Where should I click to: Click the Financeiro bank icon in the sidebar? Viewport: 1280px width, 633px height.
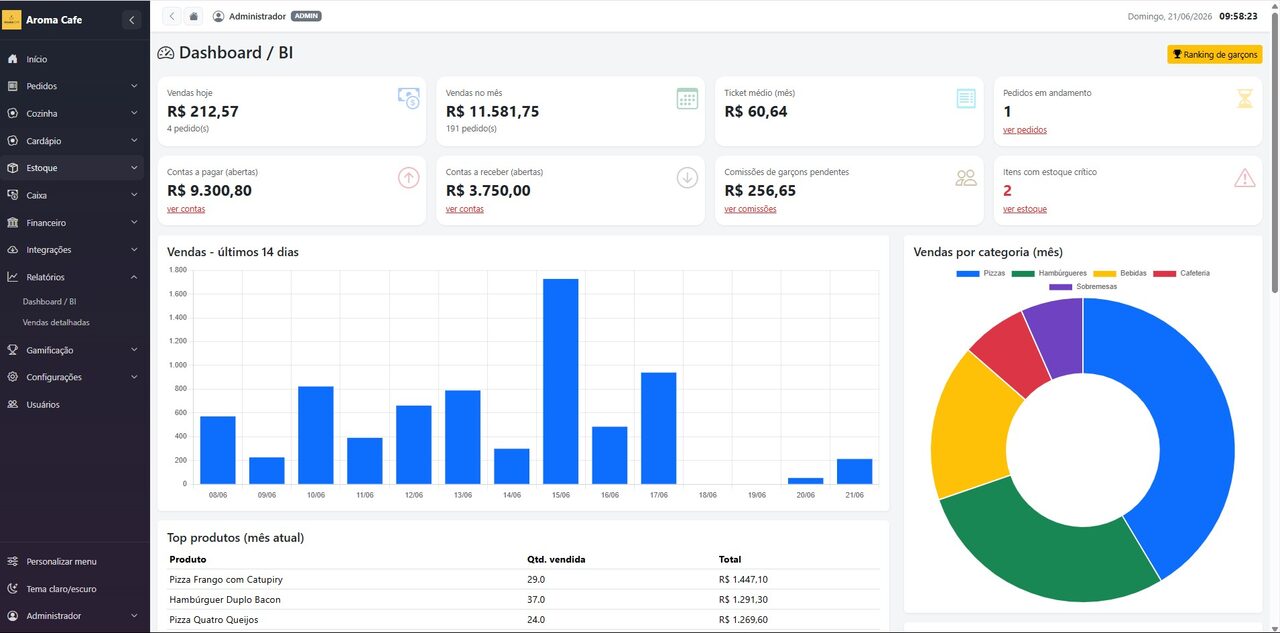(x=12, y=222)
